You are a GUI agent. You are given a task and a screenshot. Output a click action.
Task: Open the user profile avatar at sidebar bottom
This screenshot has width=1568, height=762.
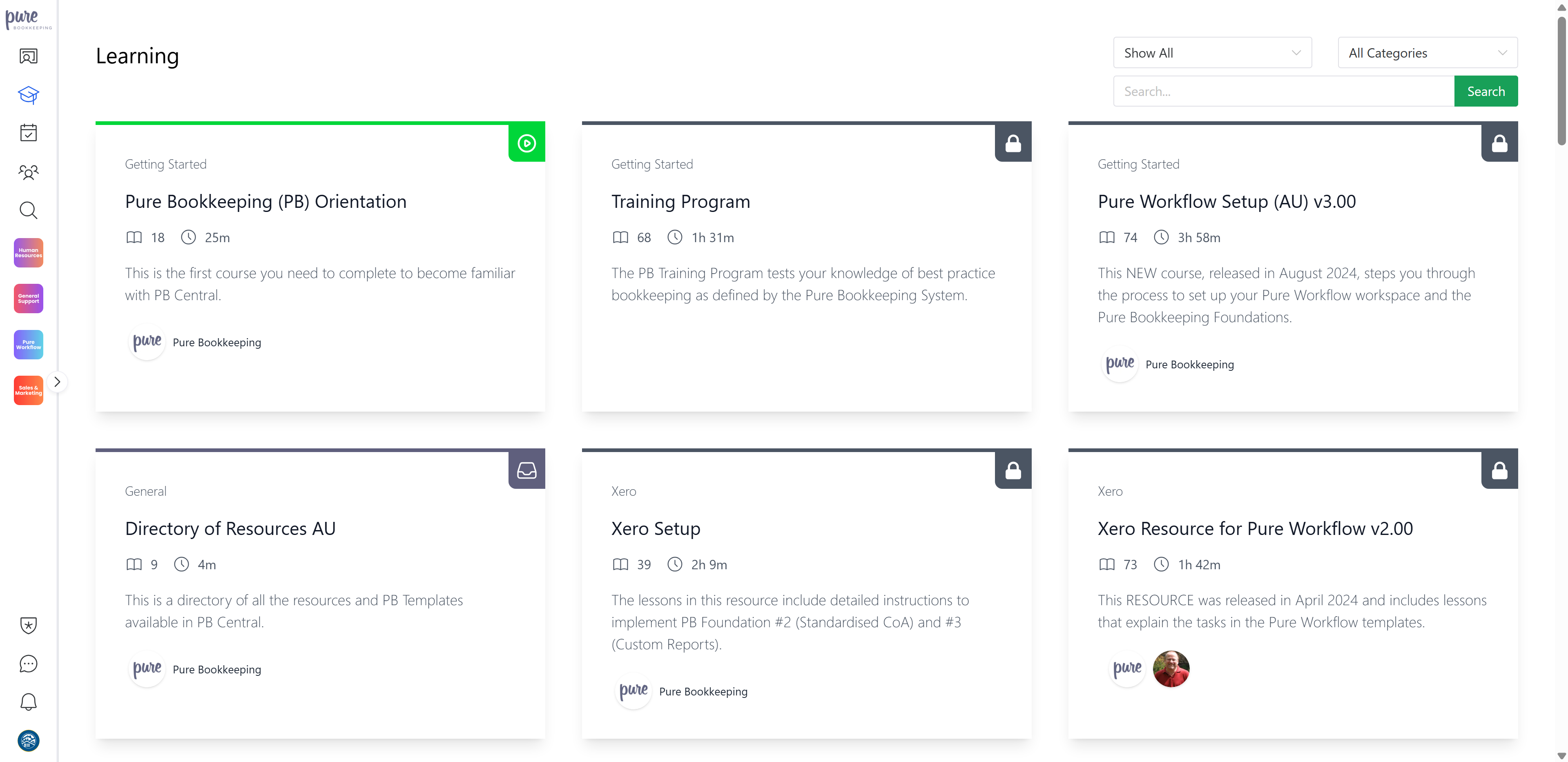tap(28, 741)
